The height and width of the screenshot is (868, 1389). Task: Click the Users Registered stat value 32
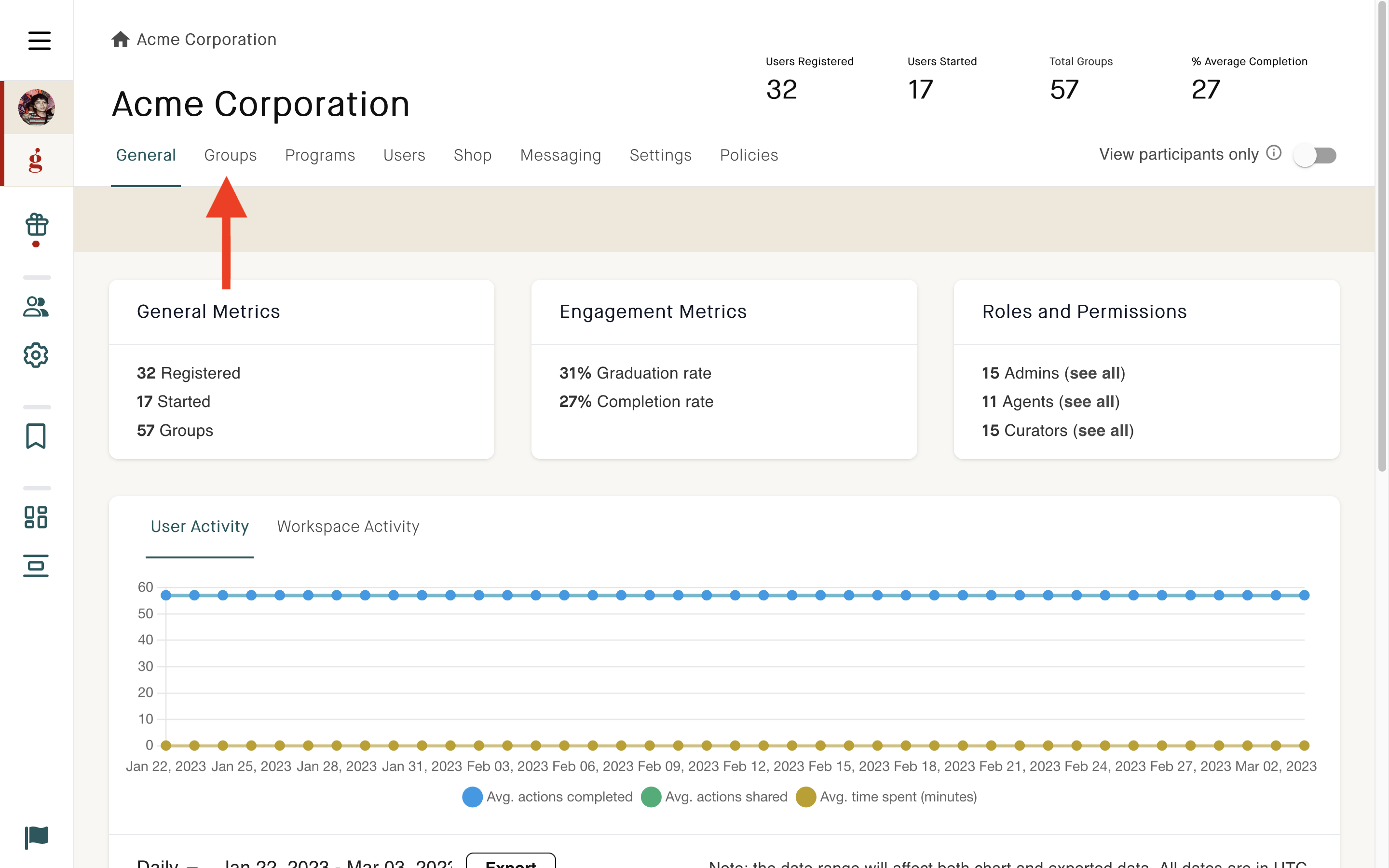781,90
